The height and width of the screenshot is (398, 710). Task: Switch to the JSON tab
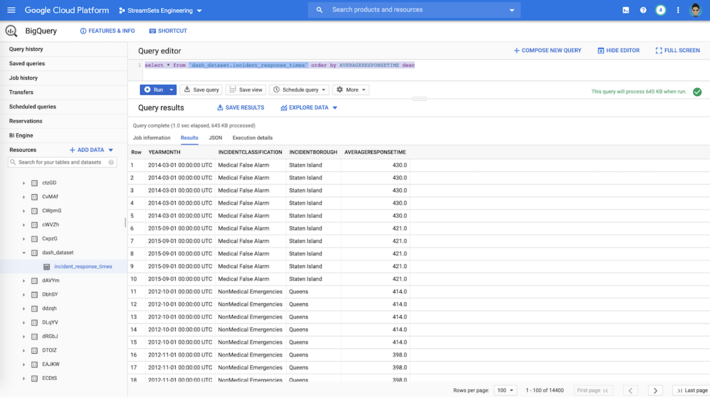click(x=215, y=138)
